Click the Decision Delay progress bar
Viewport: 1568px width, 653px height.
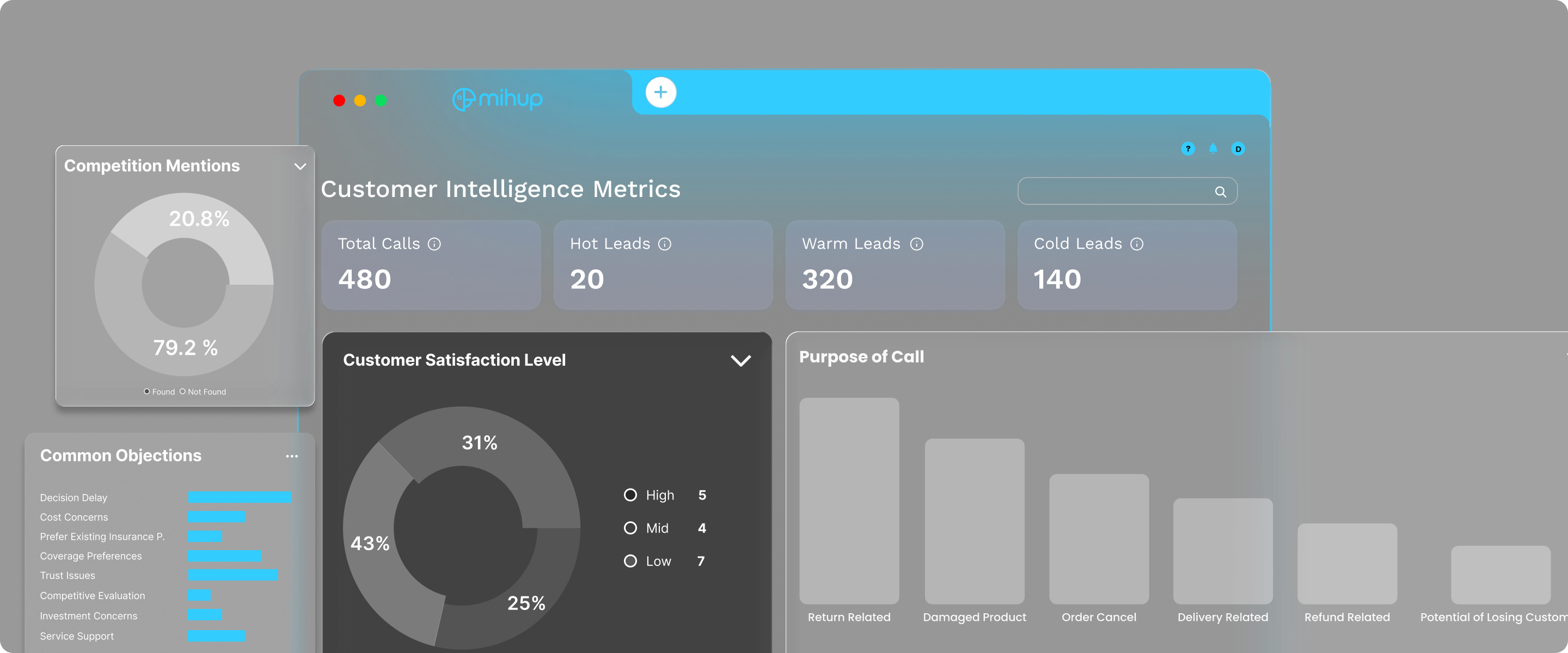click(x=239, y=497)
